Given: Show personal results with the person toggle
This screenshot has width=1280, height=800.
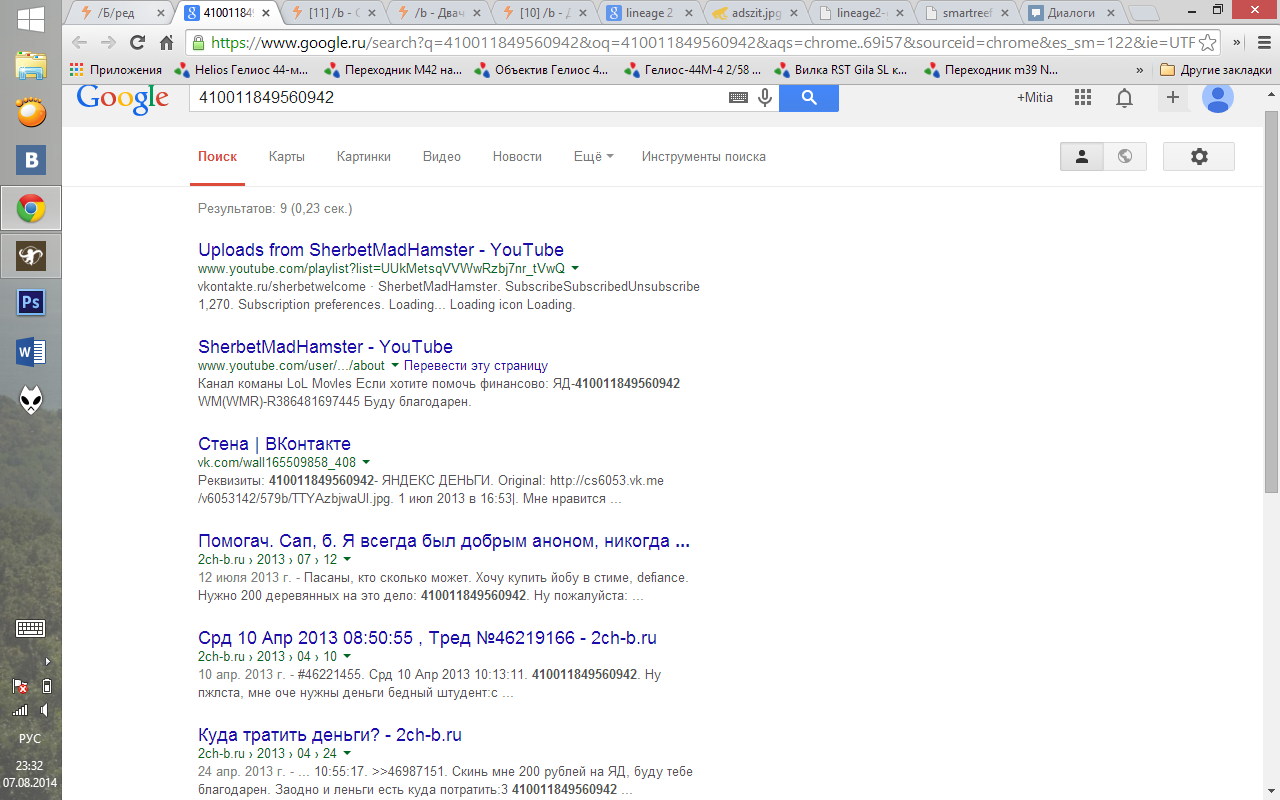Looking at the screenshot, I should coord(1082,156).
